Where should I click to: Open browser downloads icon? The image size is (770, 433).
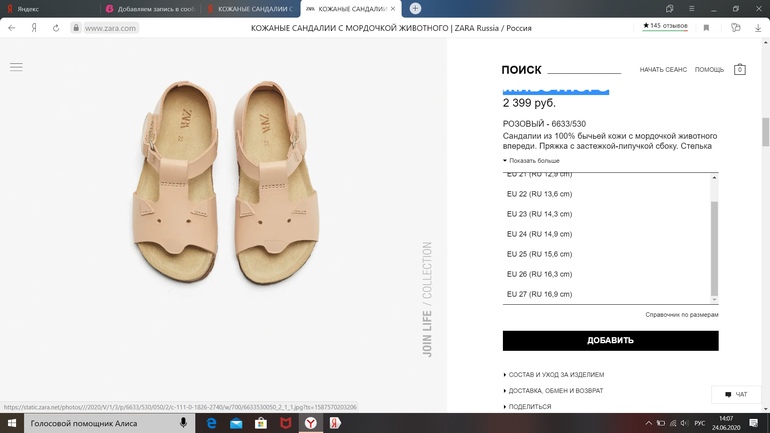click(x=757, y=28)
